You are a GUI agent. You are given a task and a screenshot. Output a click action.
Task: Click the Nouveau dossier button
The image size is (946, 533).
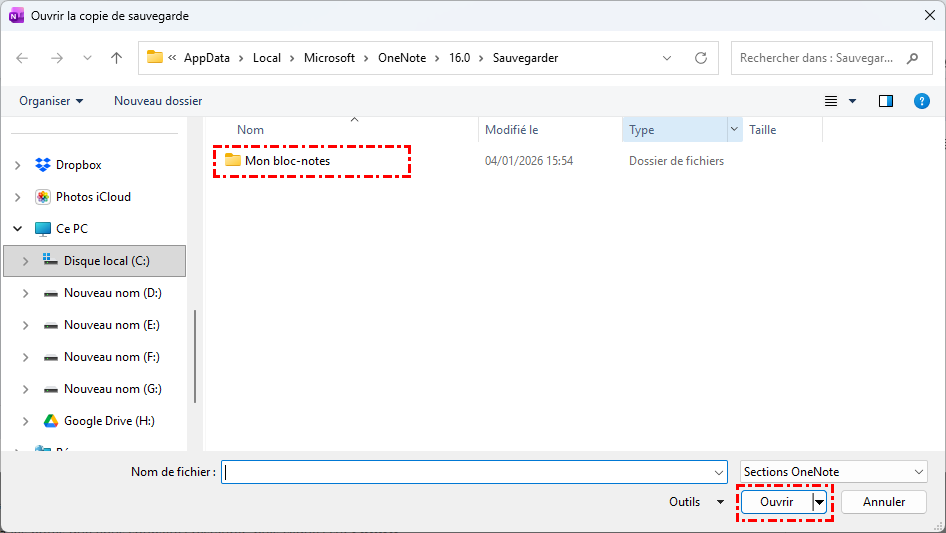click(158, 101)
